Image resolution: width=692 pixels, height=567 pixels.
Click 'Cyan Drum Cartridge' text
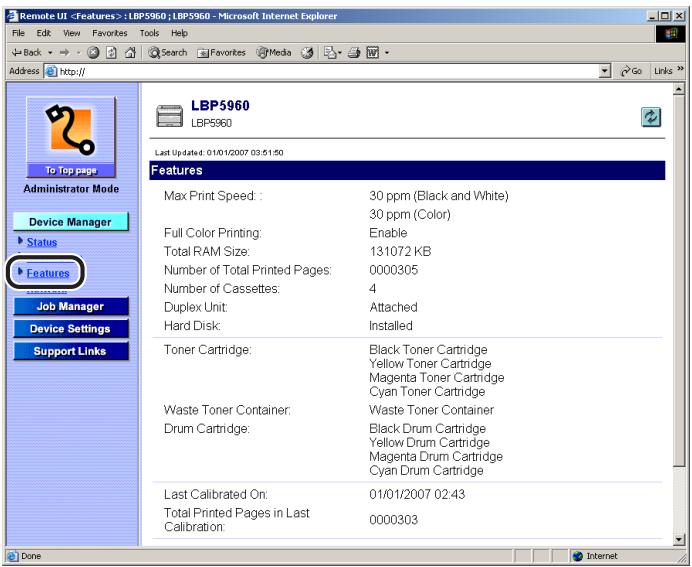point(426,470)
